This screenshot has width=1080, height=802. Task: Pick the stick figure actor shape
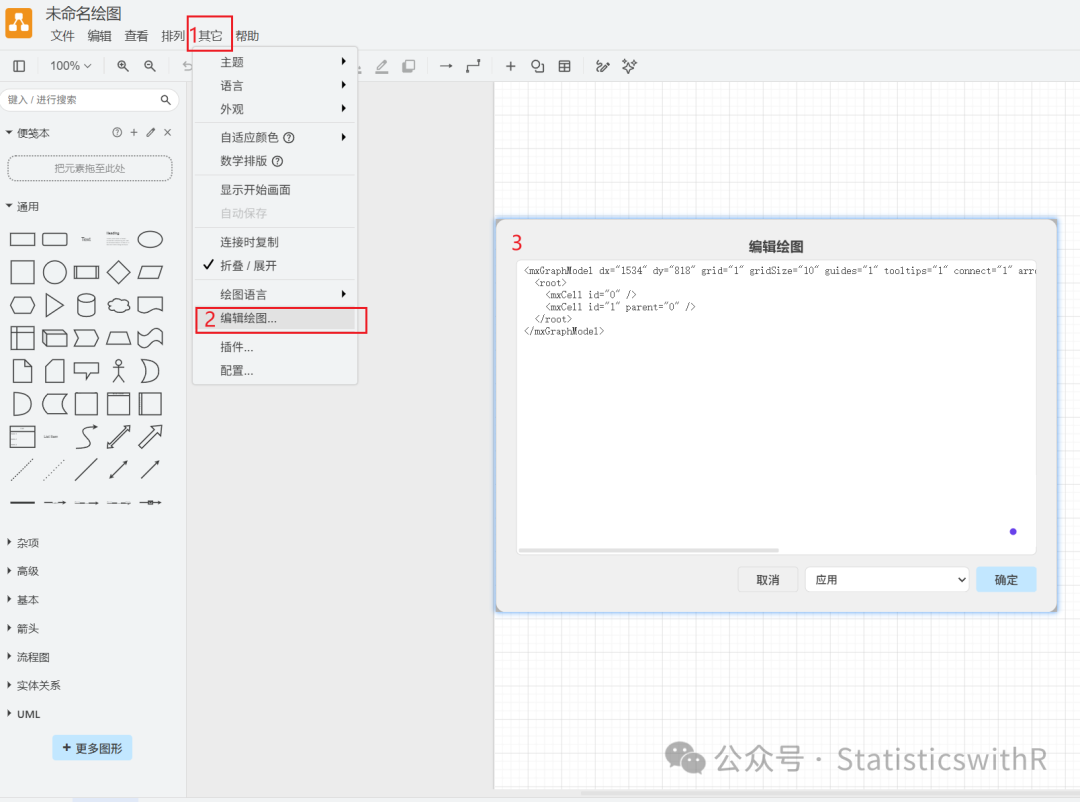coord(118,371)
